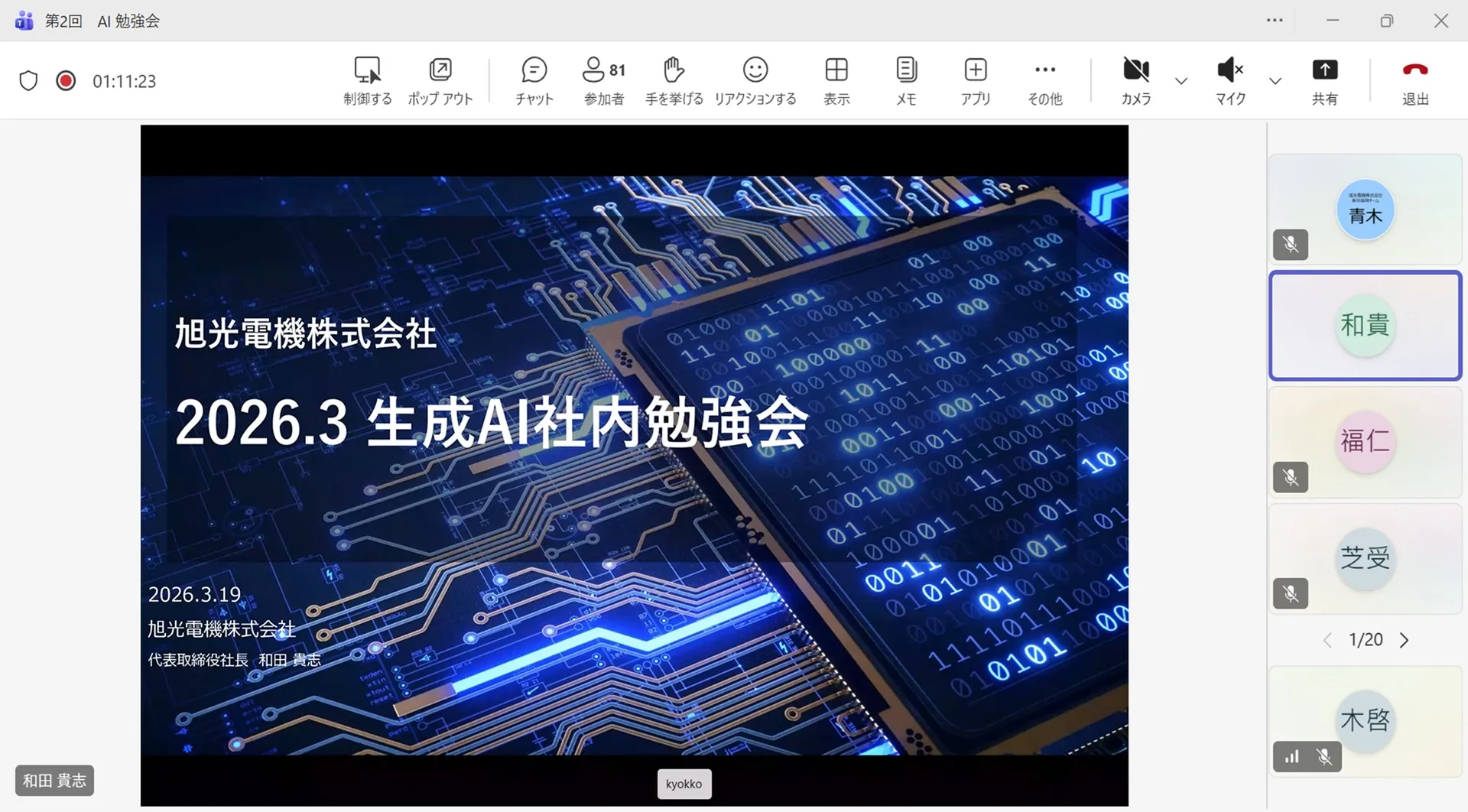Select the 青木 participant tile
Image resolution: width=1468 pixels, height=812 pixels.
(x=1366, y=209)
